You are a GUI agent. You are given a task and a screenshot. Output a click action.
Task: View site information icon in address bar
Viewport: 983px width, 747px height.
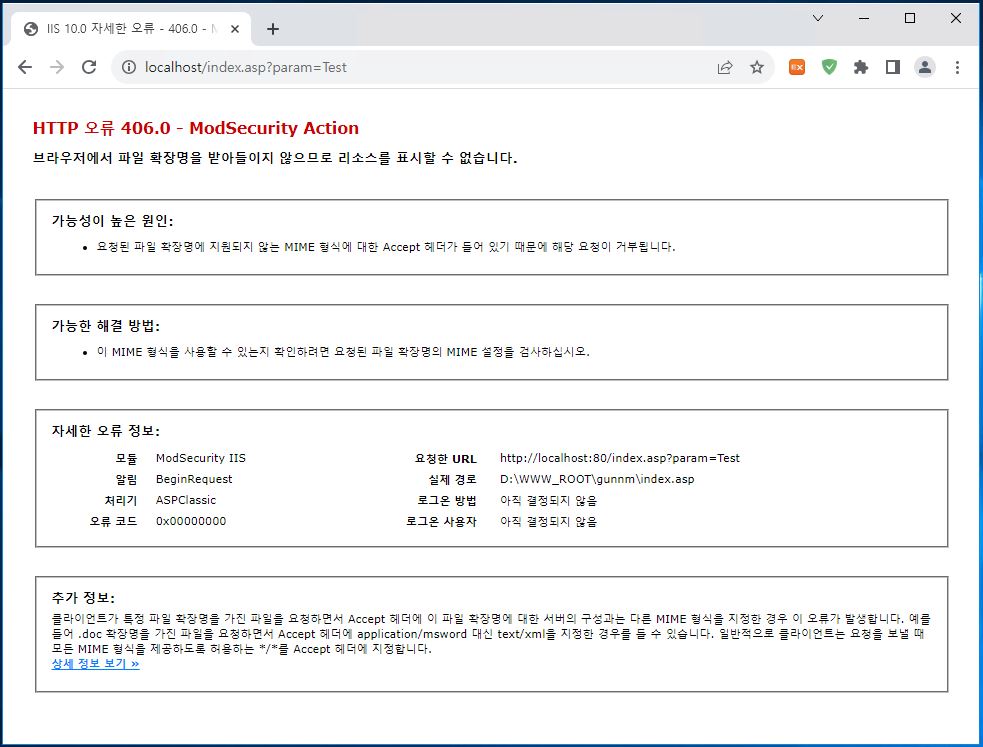click(x=129, y=67)
